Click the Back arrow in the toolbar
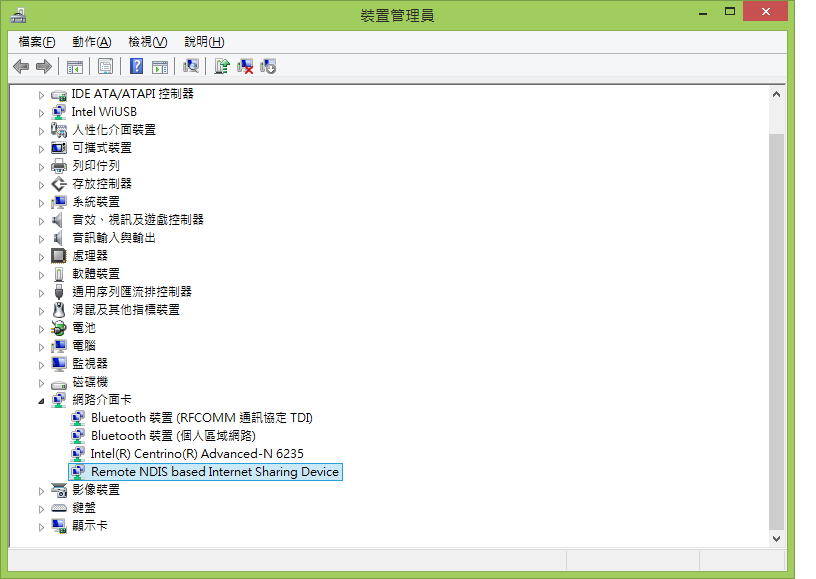The height and width of the screenshot is (579, 816). coord(21,67)
